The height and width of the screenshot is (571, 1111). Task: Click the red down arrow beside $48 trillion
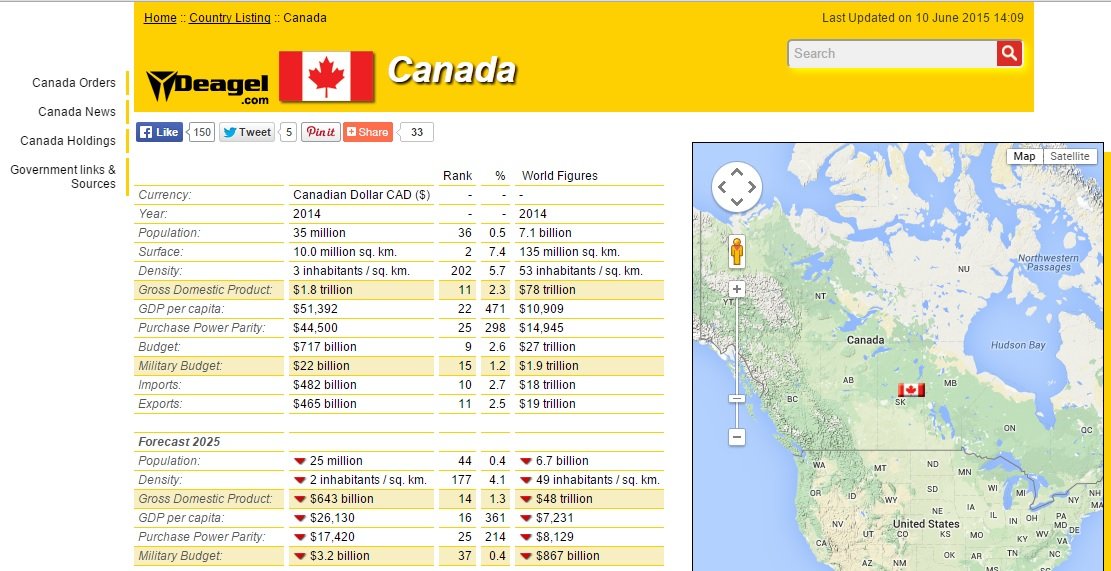[x=526, y=499]
